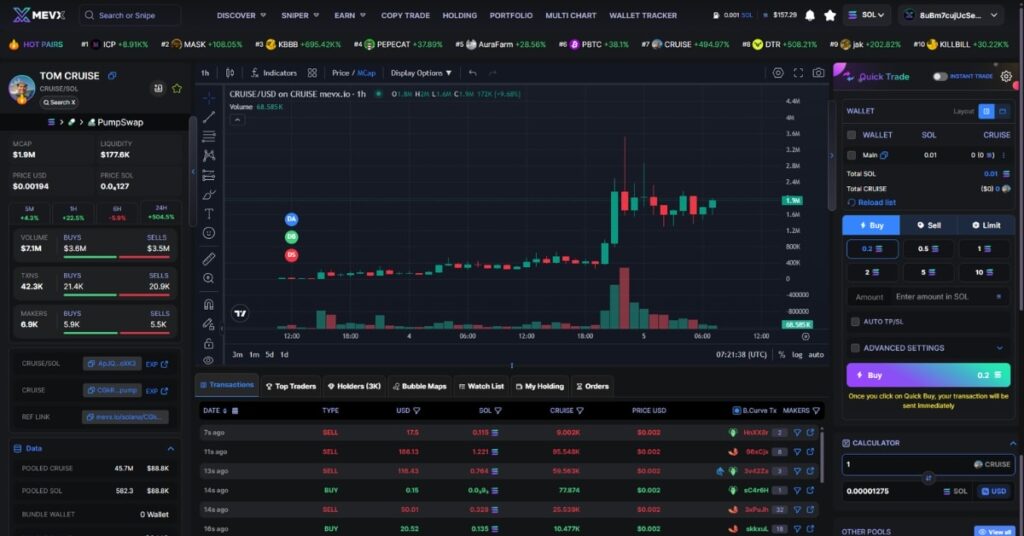Open the chart type candles selector

230,73
